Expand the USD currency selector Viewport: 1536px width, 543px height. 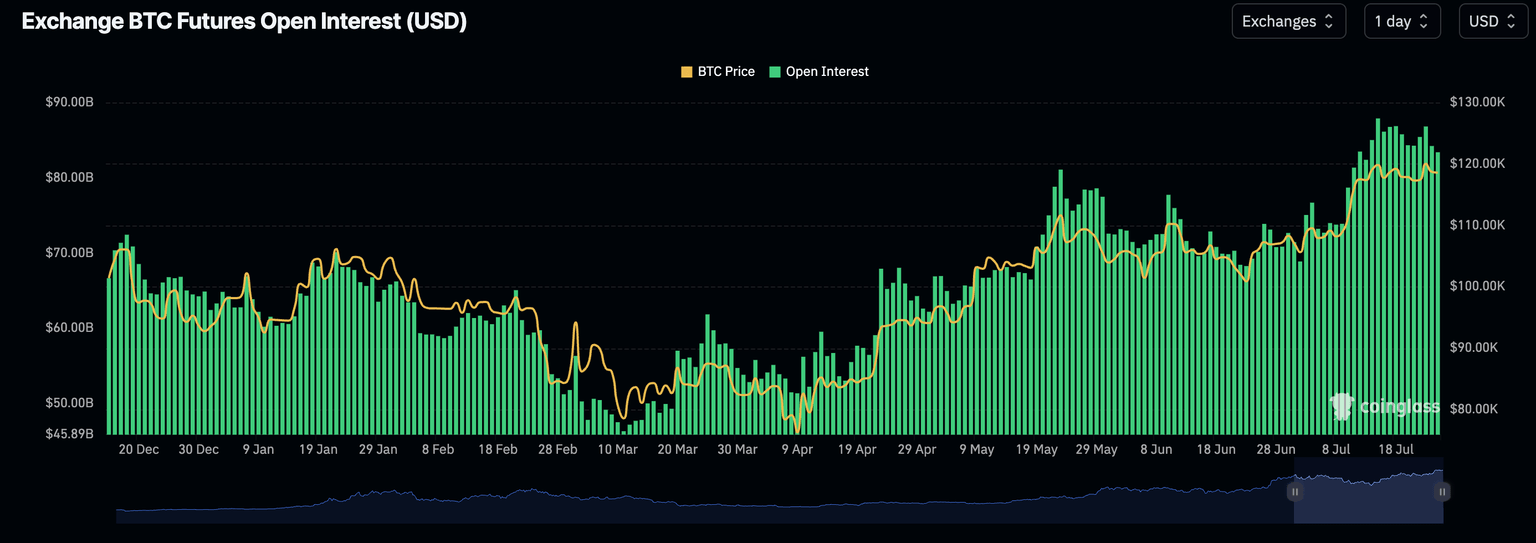point(1493,21)
